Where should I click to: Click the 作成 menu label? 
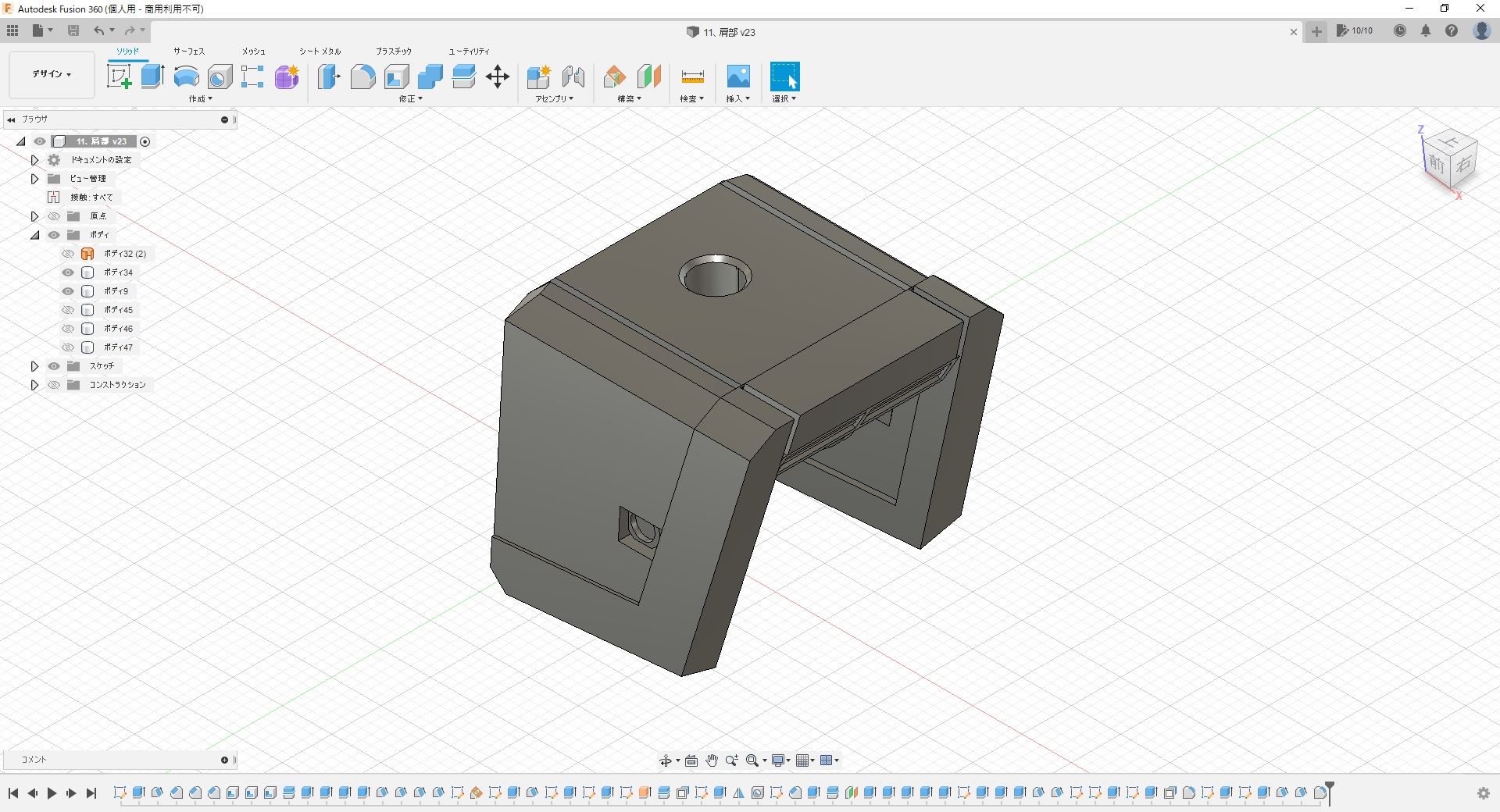pyautogui.click(x=200, y=99)
